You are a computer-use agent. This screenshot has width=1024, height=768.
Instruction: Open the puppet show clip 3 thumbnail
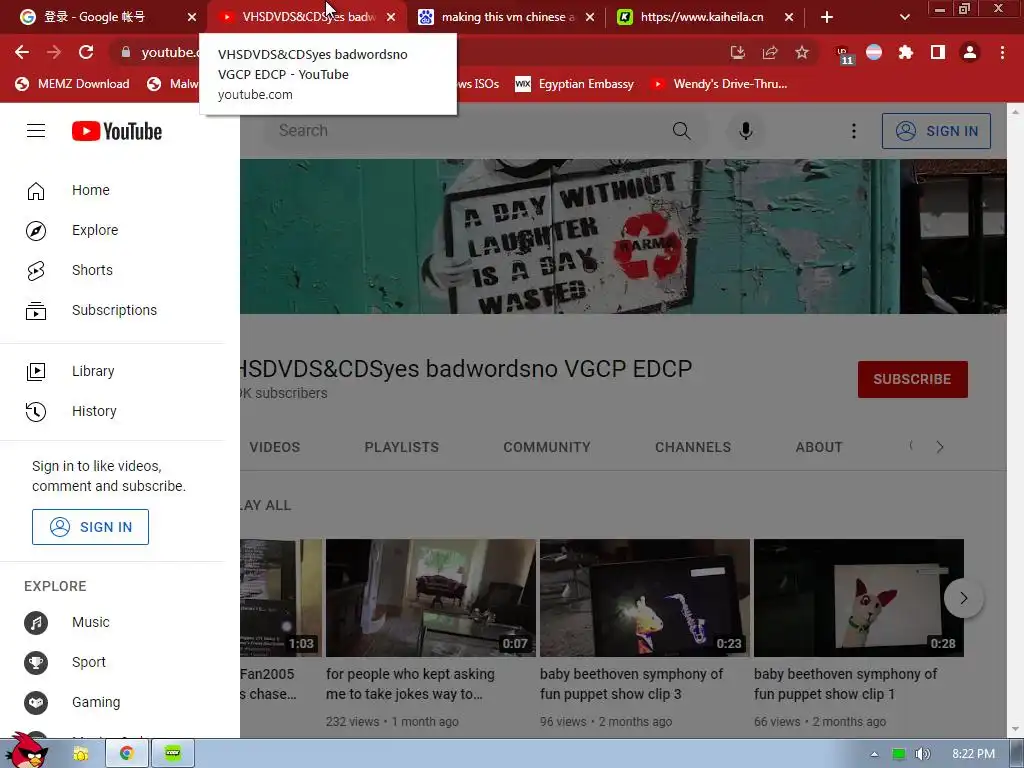pyautogui.click(x=645, y=598)
